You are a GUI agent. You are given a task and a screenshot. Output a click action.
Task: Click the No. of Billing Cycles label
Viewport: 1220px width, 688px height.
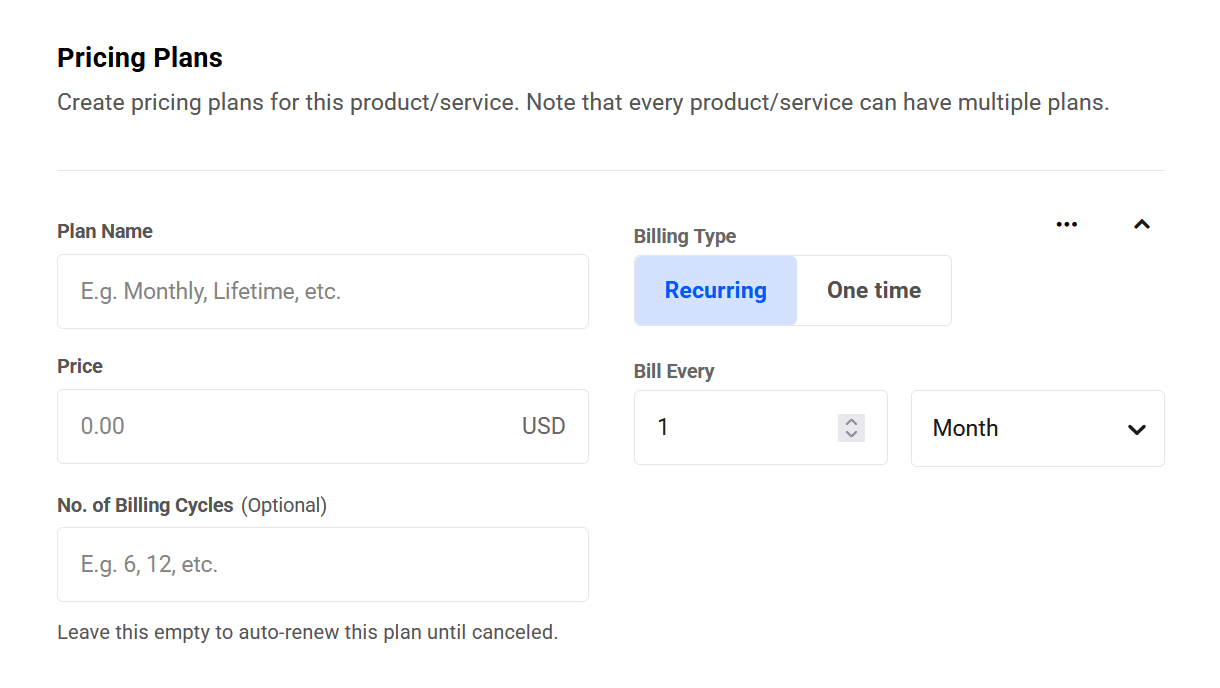coord(145,505)
